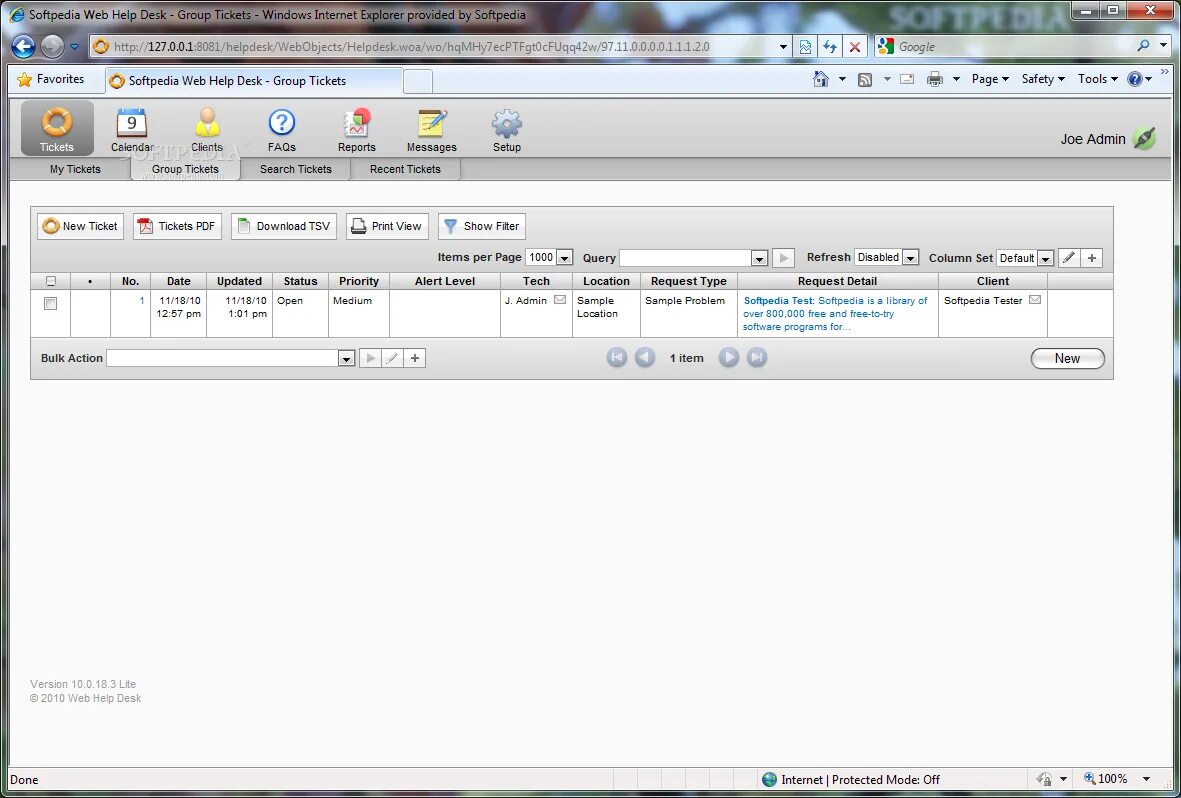
Task: Click the New Ticket button
Action: (x=81, y=226)
